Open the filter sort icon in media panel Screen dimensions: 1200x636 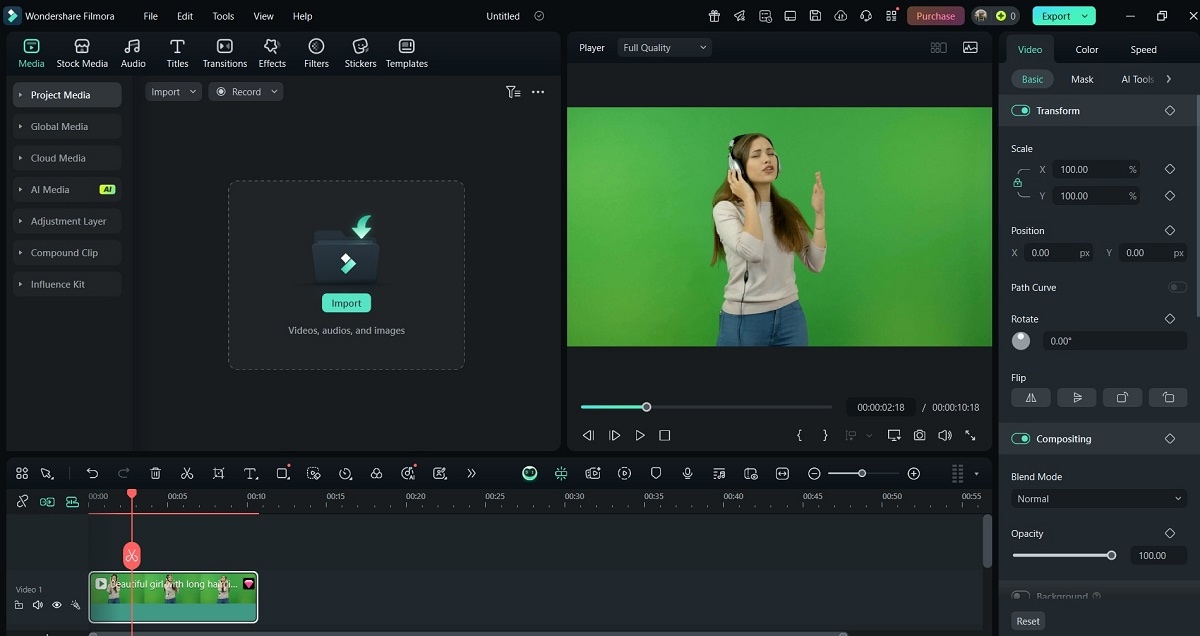(513, 92)
